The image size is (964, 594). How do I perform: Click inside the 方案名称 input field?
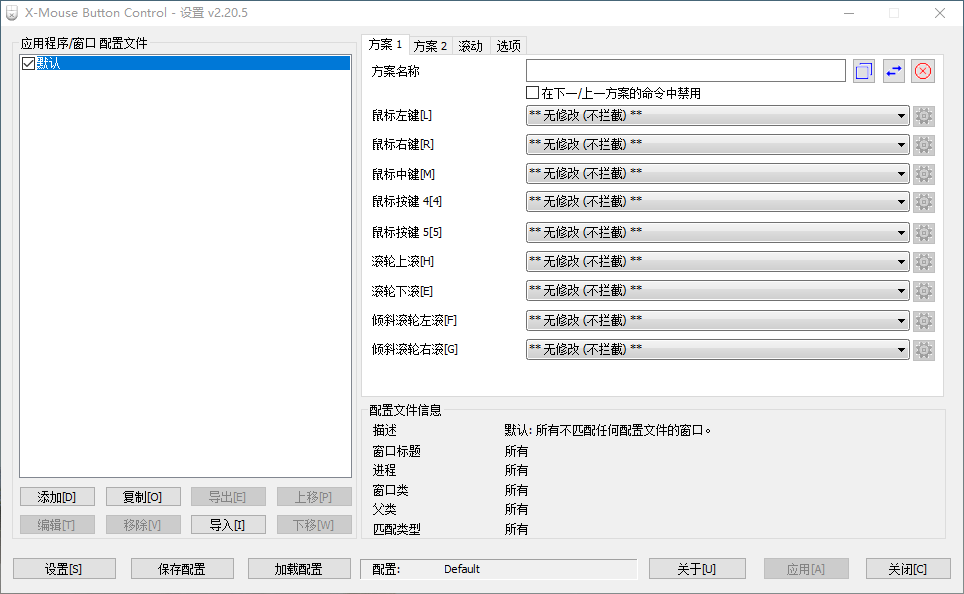[685, 70]
